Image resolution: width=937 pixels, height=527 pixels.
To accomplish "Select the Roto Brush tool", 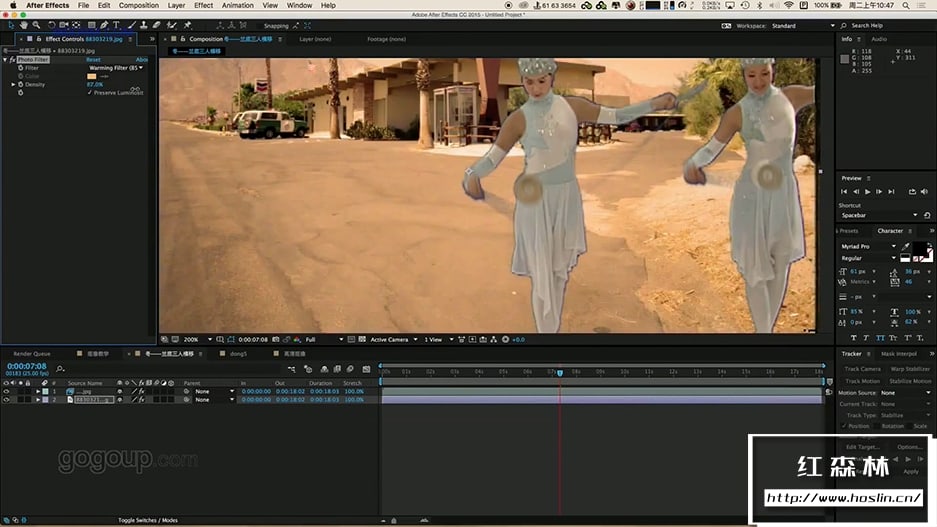I will click(172, 25).
